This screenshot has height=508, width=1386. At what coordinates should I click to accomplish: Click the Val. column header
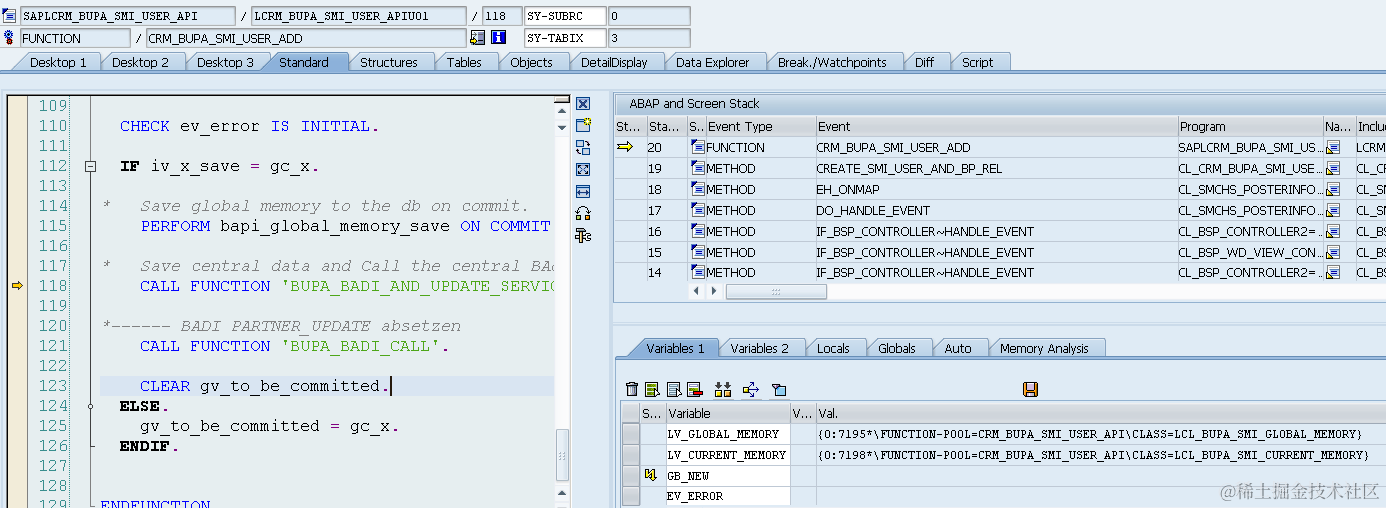(1100, 413)
